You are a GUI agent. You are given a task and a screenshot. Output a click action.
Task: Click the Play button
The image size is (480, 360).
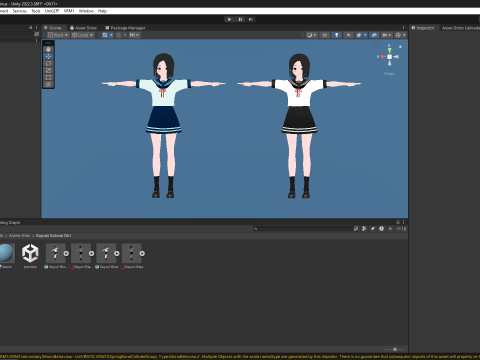click(x=229, y=19)
